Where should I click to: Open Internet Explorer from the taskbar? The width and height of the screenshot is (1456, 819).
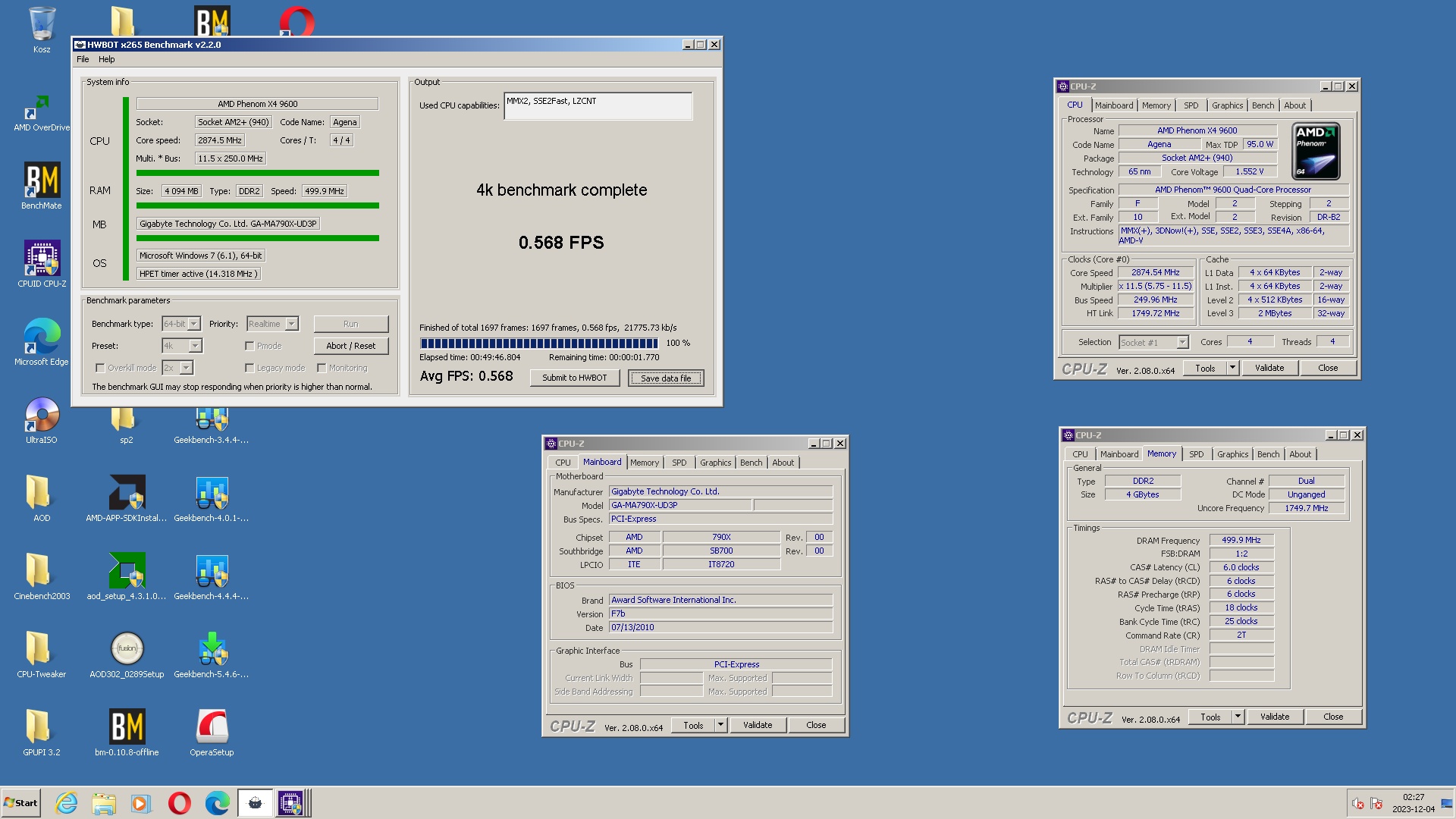[67, 803]
